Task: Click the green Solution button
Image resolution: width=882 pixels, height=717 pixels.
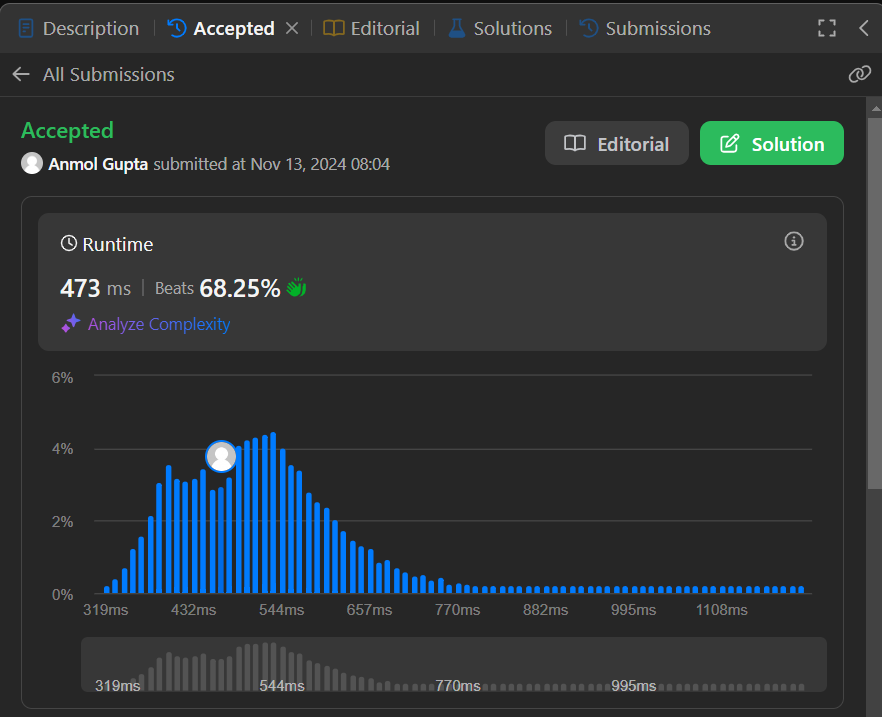Action: coord(771,143)
